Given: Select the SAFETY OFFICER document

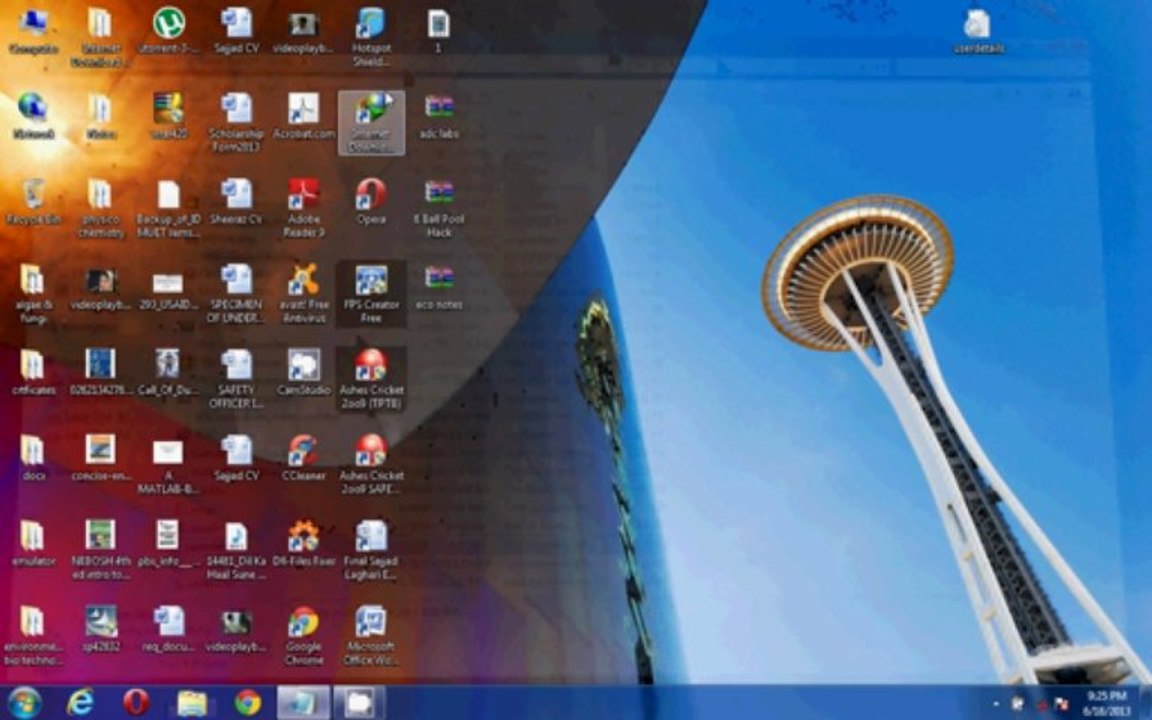Looking at the screenshot, I should pyautogui.click(x=237, y=378).
